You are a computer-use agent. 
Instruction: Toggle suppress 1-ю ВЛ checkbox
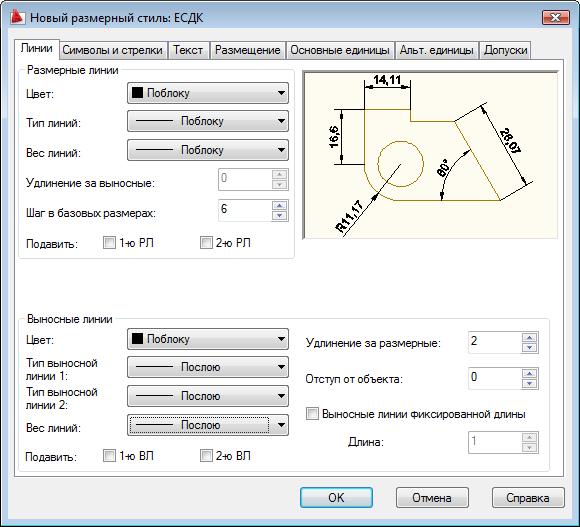pyautogui.click(x=109, y=455)
